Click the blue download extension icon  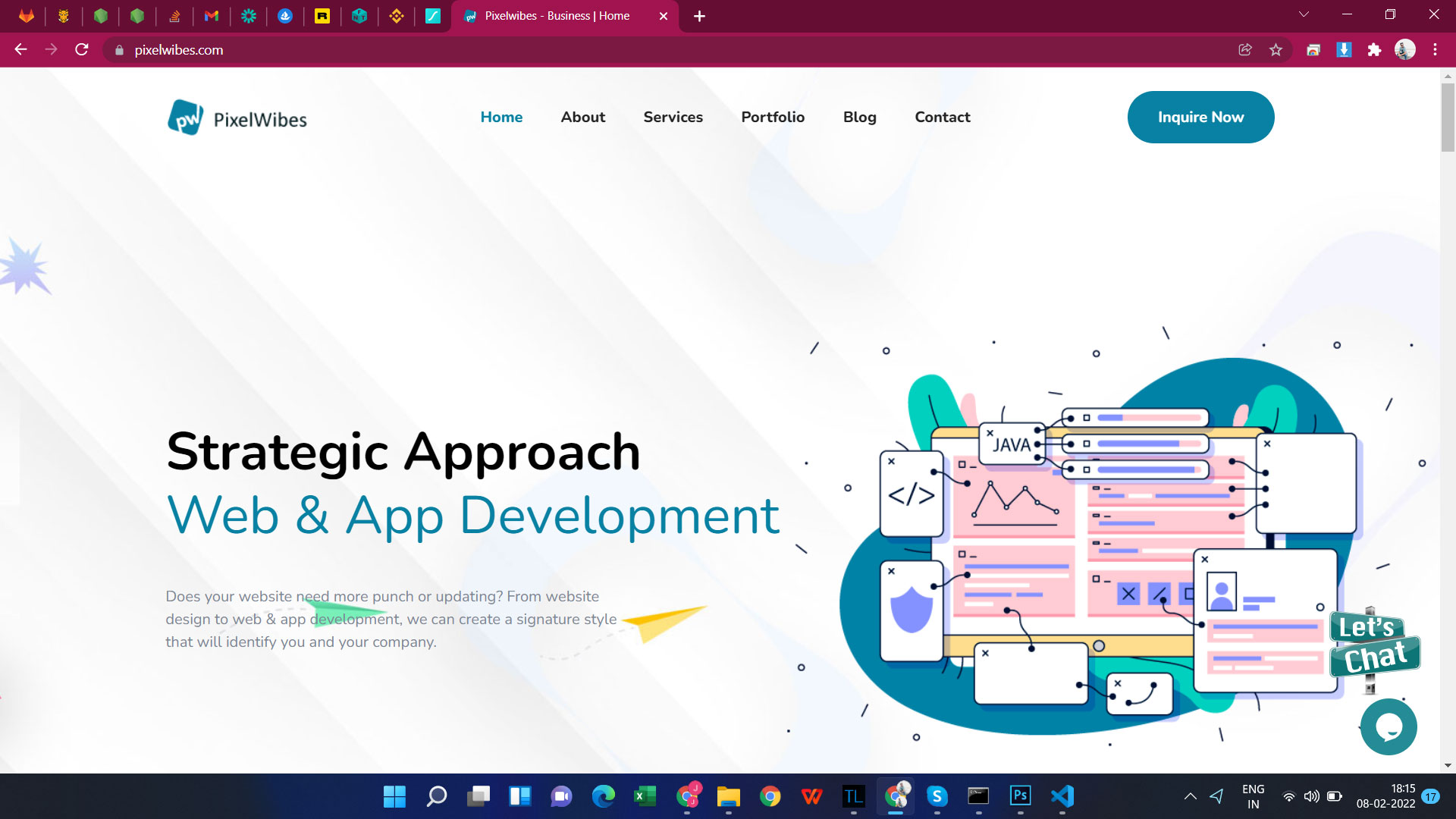[x=1344, y=50]
